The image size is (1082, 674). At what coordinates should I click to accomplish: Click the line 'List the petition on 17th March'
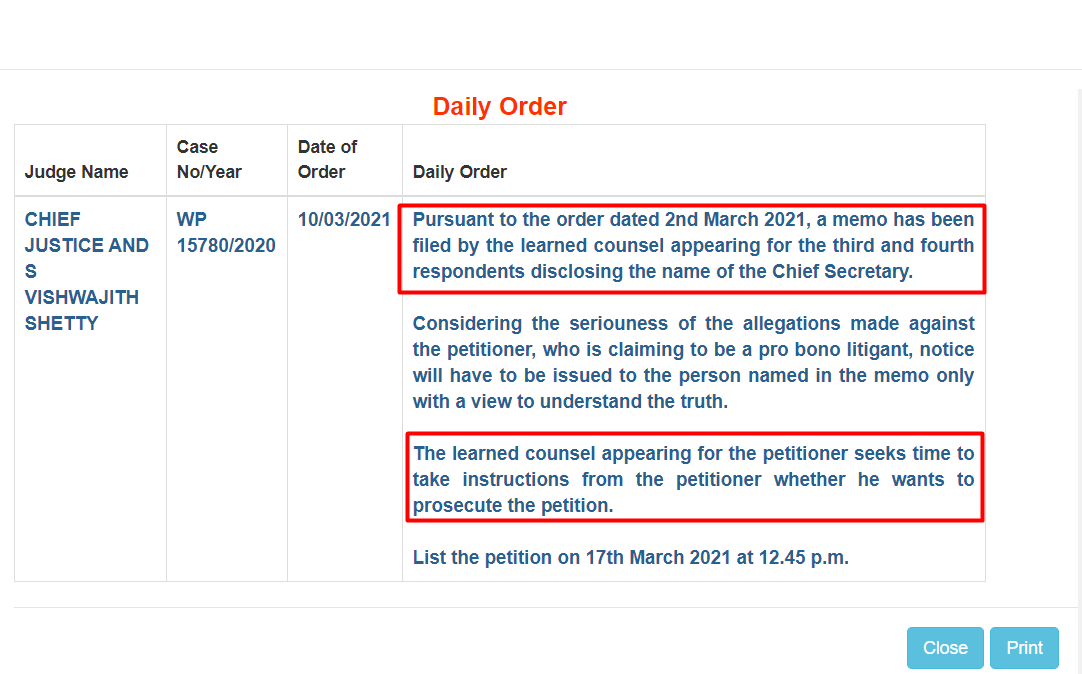(x=630, y=557)
